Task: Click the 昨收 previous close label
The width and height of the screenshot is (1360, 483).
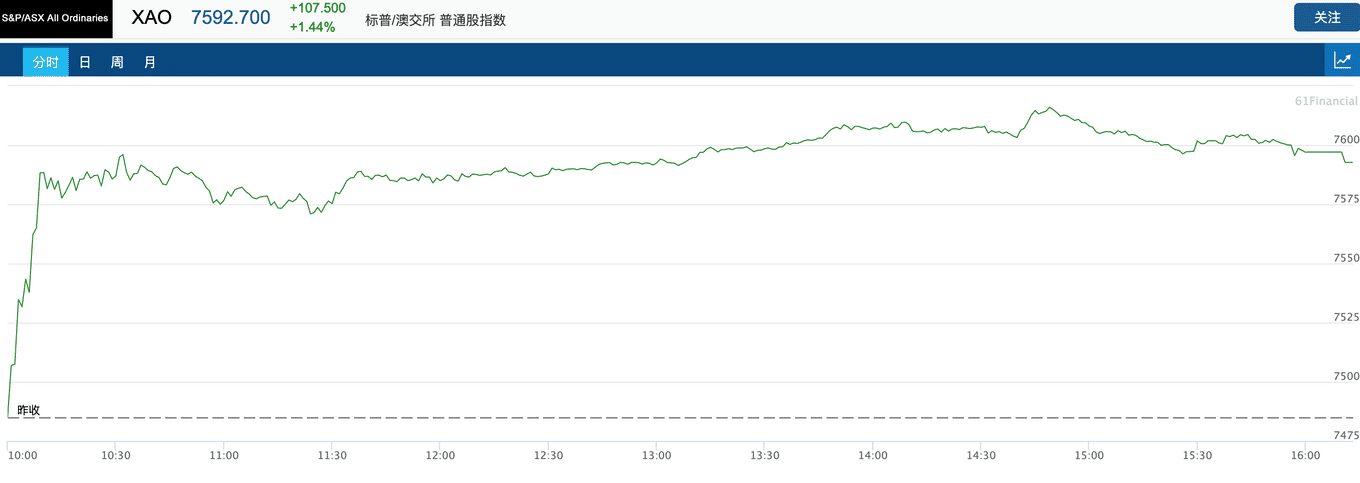Action: 29,410
